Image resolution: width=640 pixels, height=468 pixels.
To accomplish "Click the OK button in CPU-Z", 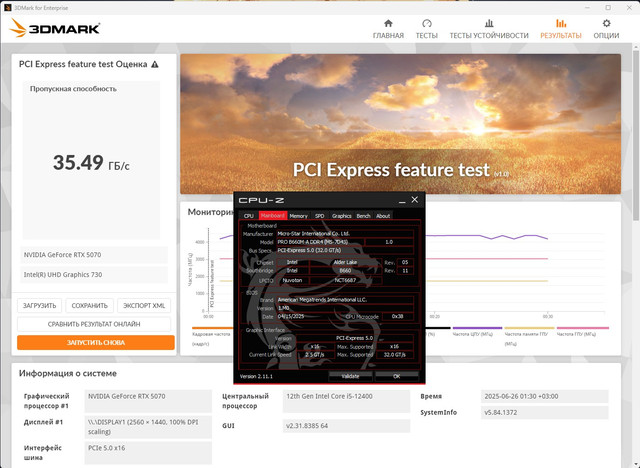I will tap(397, 376).
